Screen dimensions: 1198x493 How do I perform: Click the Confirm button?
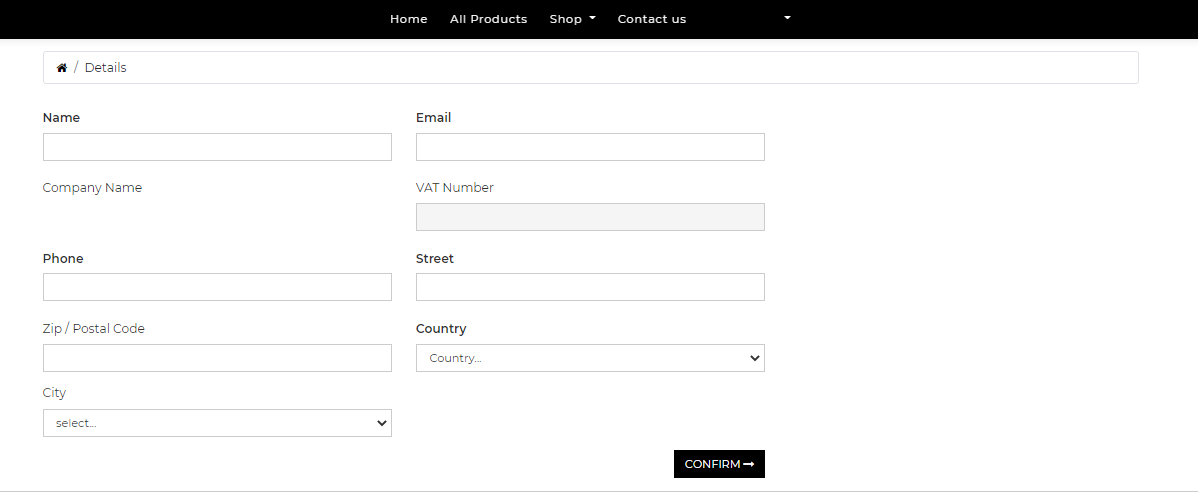tap(719, 464)
